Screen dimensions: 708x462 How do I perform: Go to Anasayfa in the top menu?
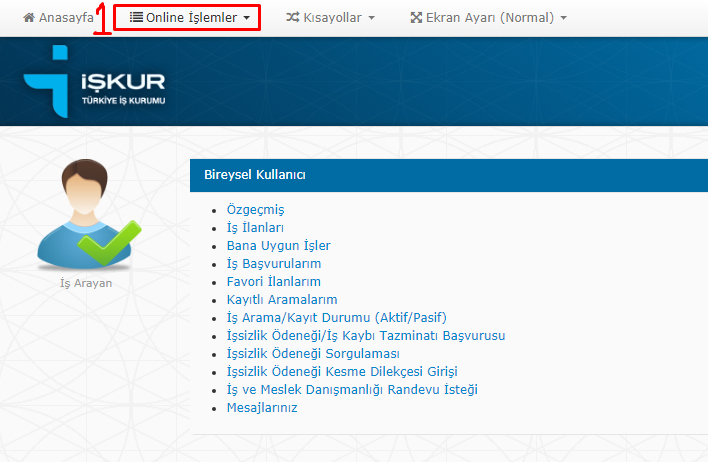[66, 18]
